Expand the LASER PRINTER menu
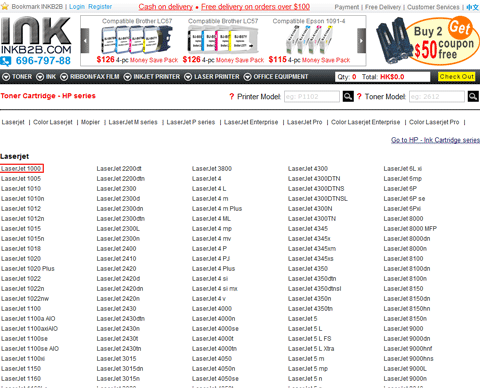The width and height of the screenshot is (480, 388). [x=212, y=77]
